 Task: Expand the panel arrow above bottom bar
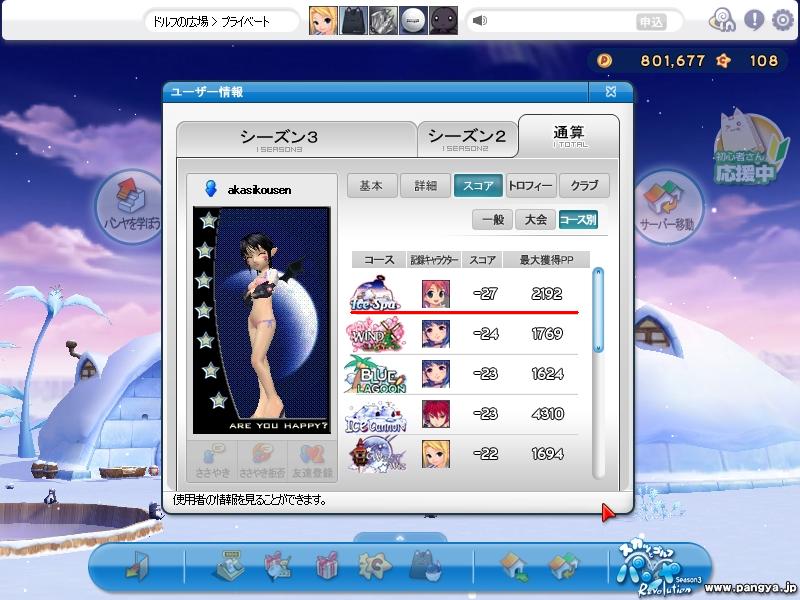point(400,538)
